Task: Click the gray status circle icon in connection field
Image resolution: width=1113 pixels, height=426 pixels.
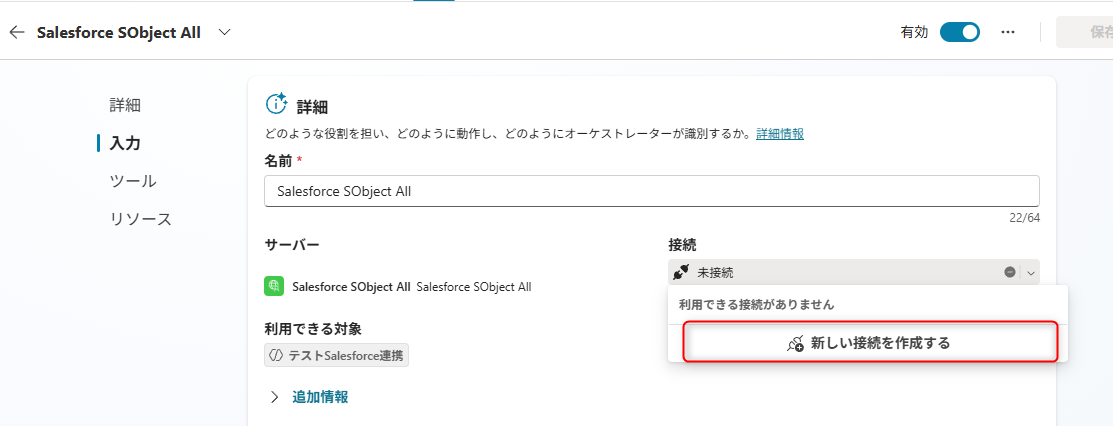Action: coord(1009,272)
